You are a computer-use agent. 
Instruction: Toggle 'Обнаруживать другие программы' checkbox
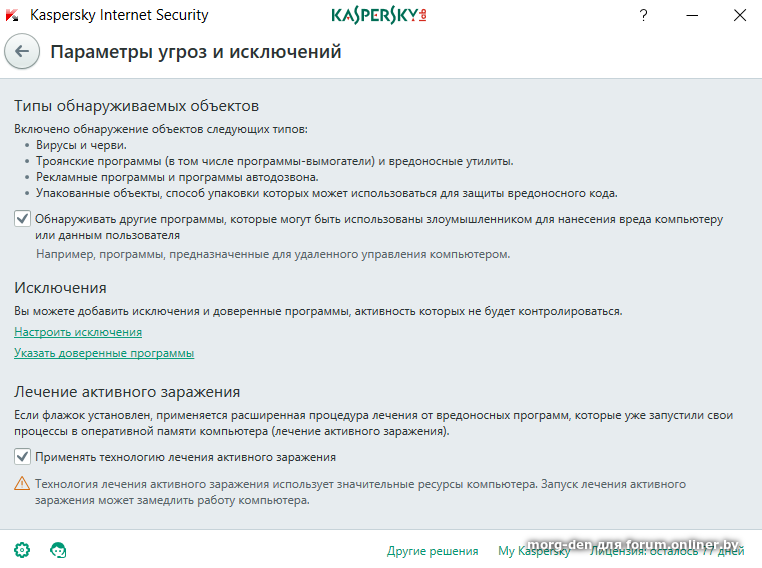click(22, 219)
